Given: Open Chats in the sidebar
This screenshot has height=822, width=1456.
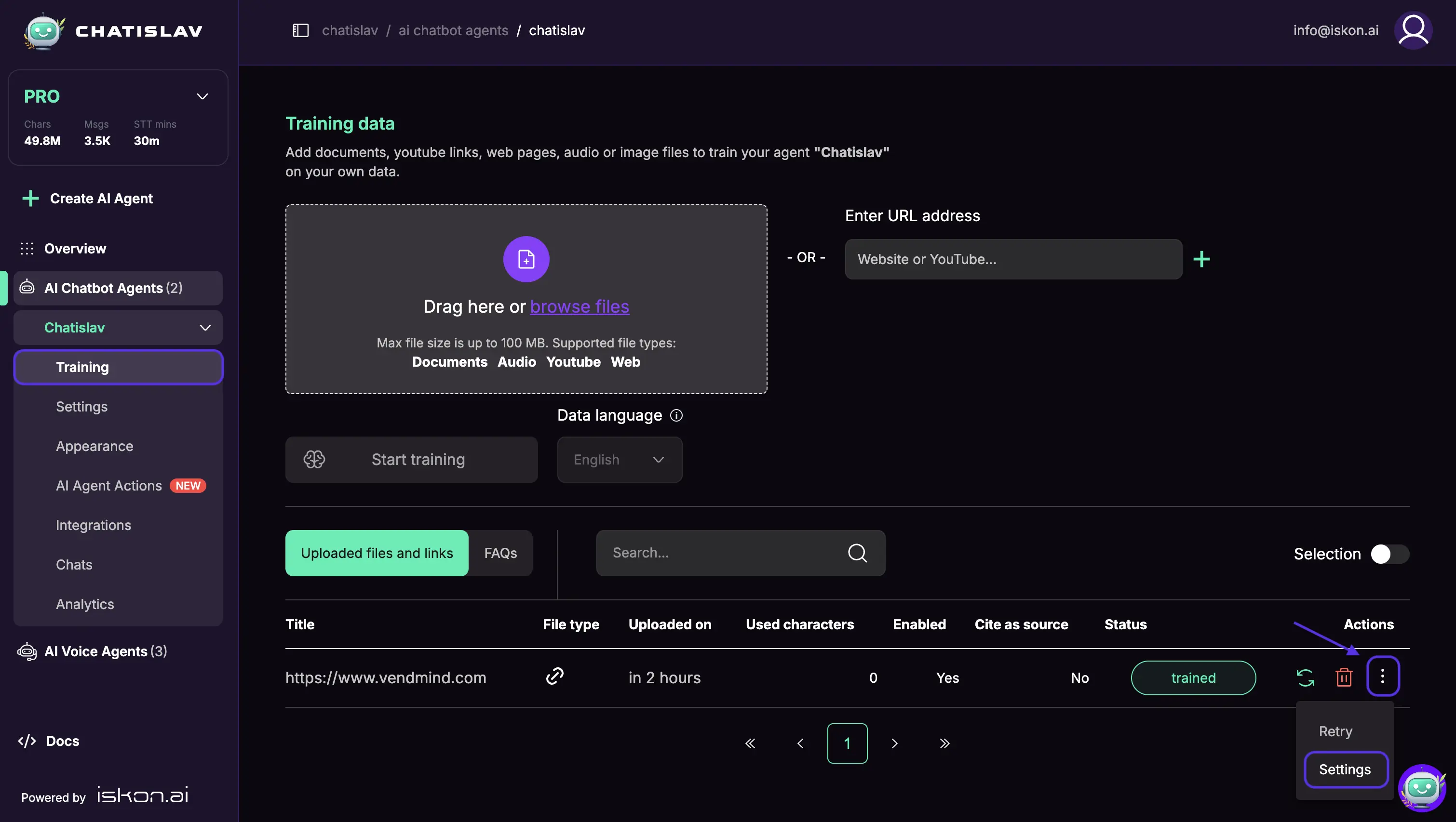Looking at the screenshot, I should pyautogui.click(x=74, y=565).
